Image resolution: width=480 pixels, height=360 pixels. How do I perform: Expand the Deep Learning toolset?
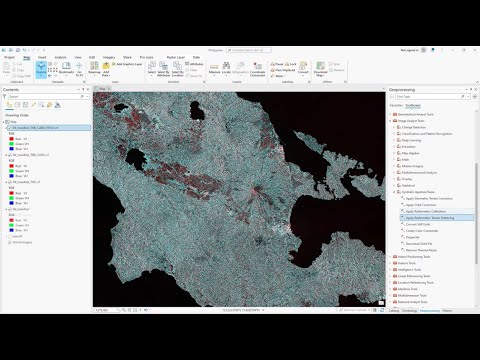pos(394,140)
